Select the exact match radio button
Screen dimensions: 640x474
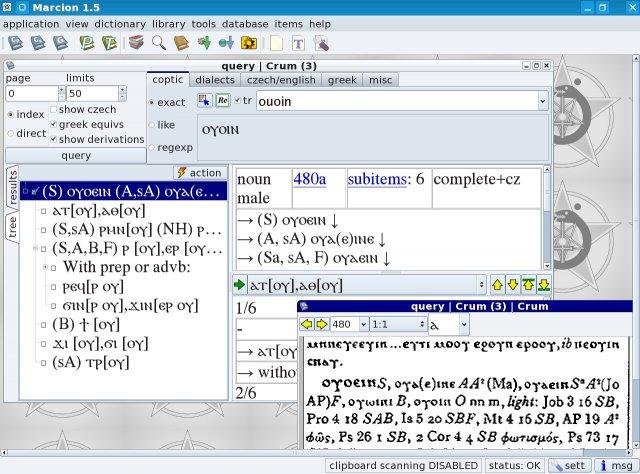pyautogui.click(x=152, y=102)
